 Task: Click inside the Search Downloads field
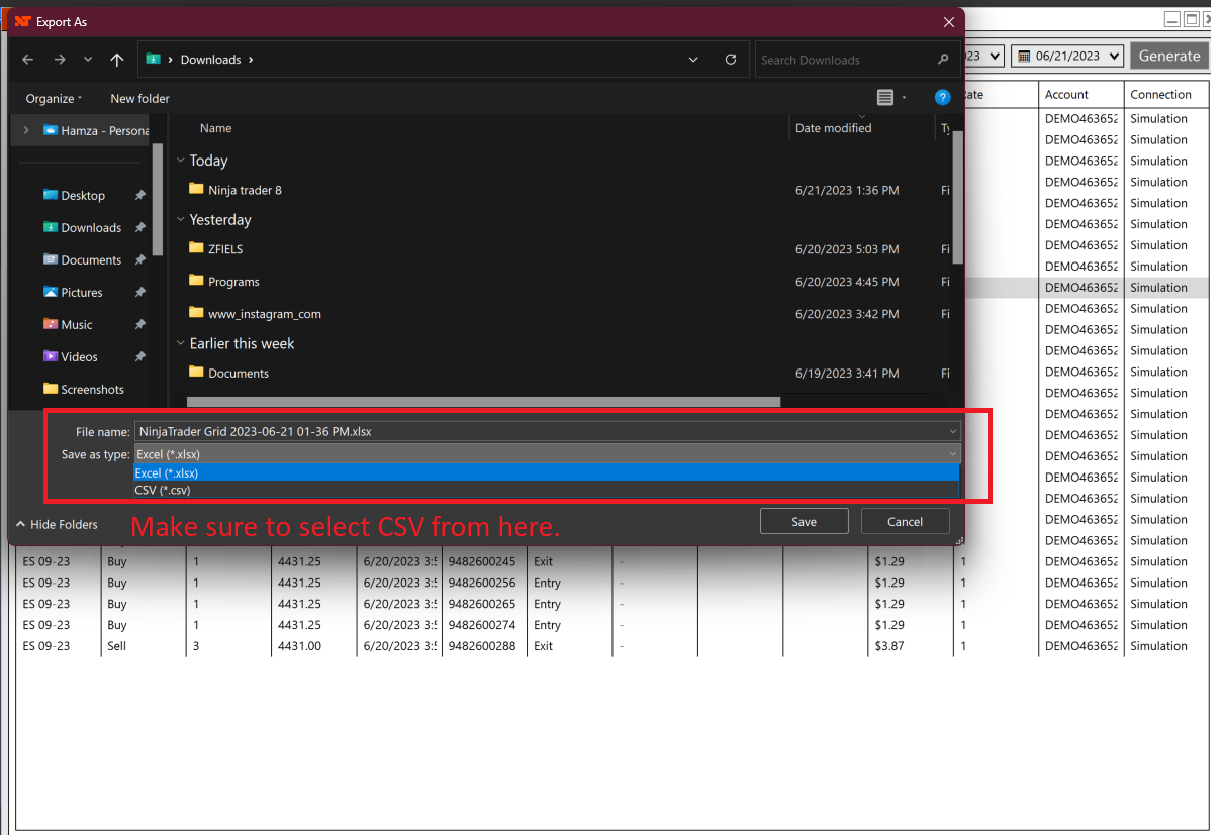click(840, 59)
